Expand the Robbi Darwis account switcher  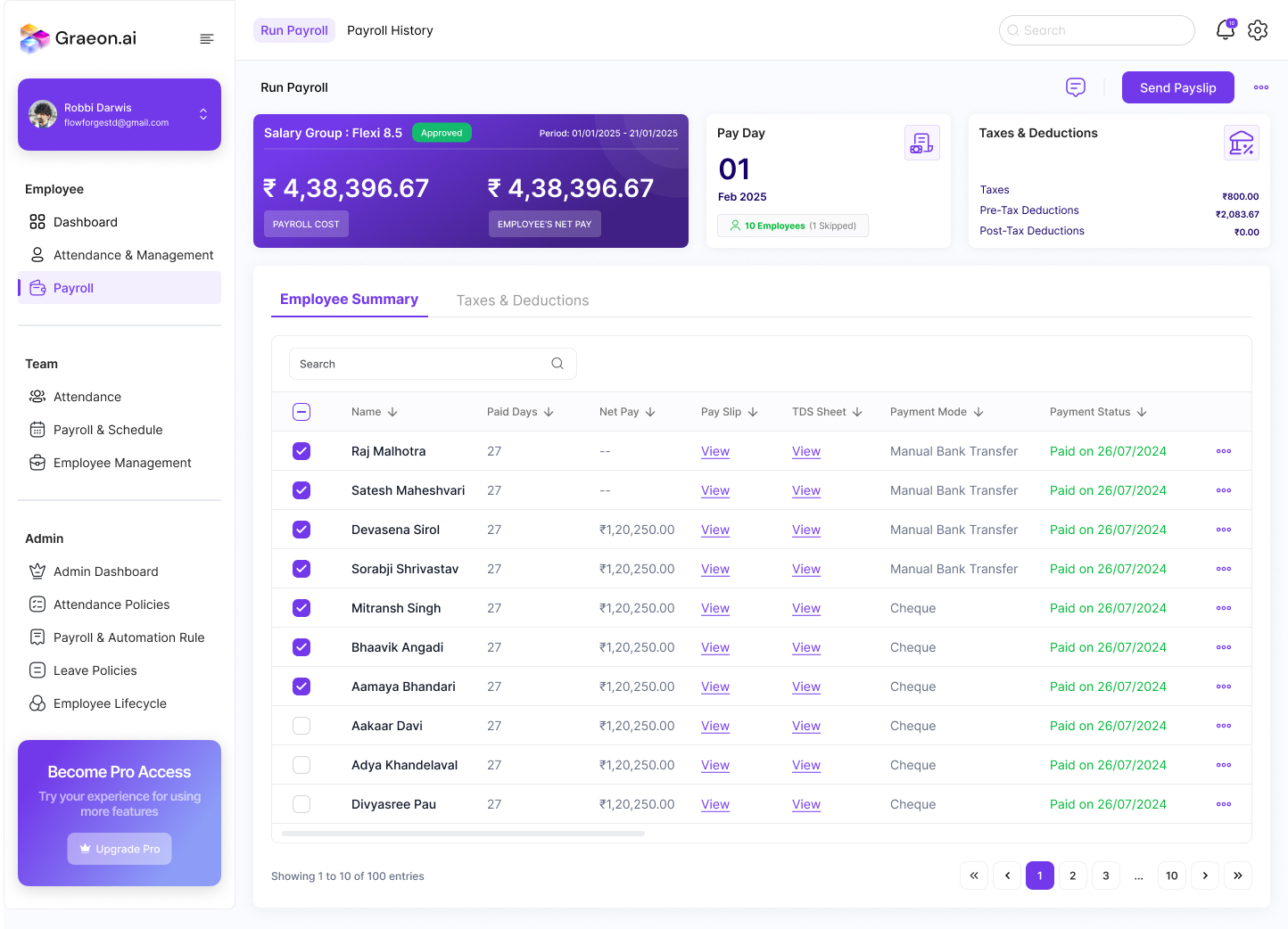click(203, 114)
